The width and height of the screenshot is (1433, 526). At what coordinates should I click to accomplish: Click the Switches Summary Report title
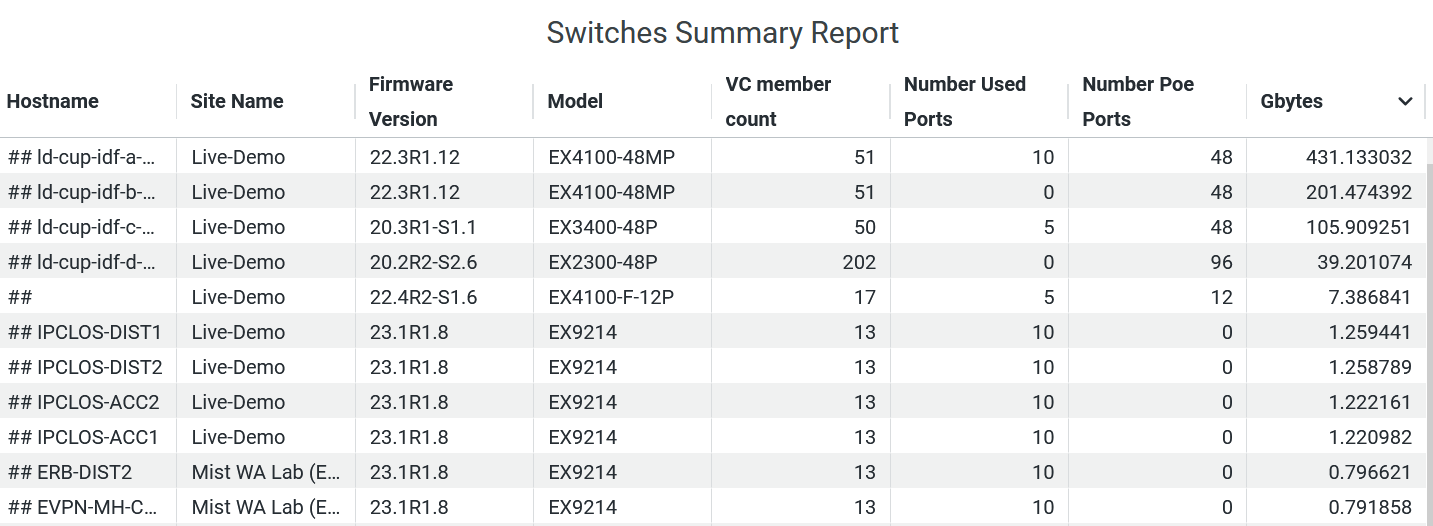click(x=722, y=33)
